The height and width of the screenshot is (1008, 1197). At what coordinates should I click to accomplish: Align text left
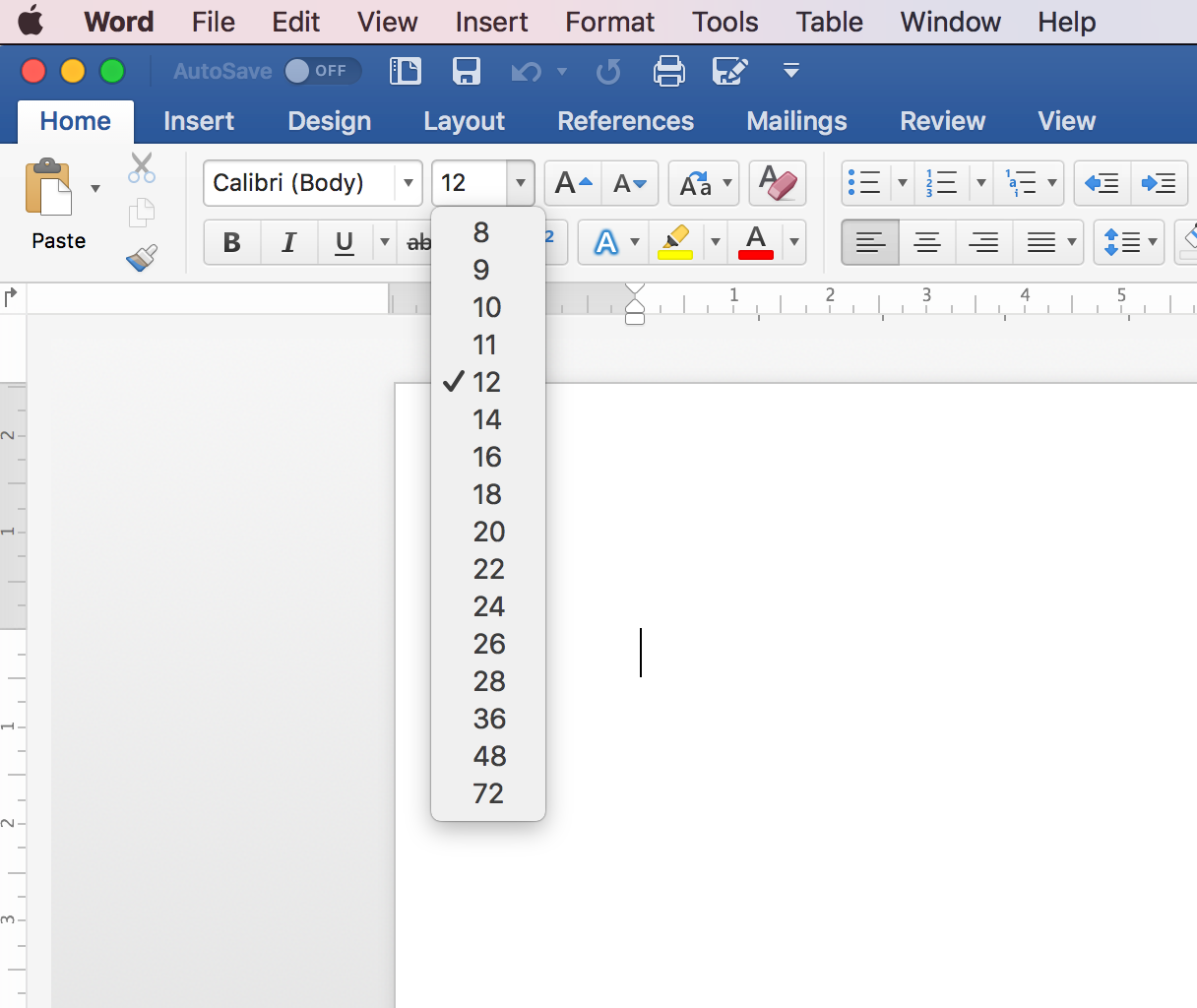(870, 242)
